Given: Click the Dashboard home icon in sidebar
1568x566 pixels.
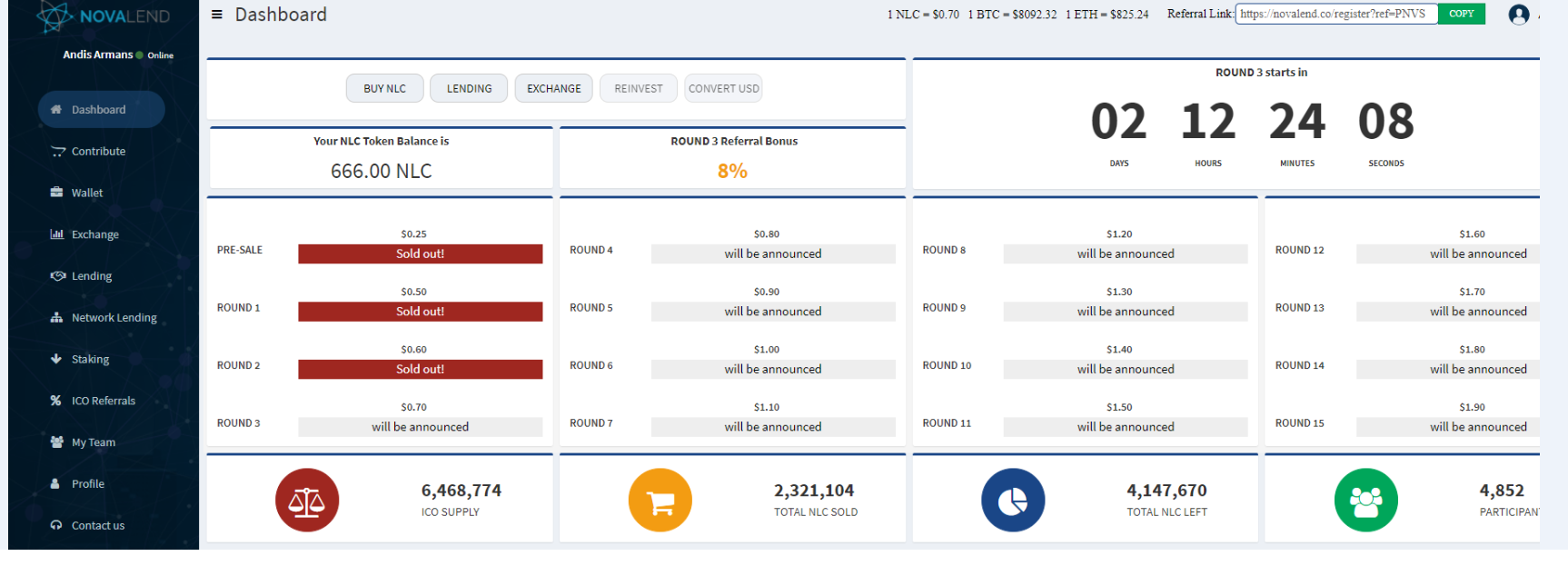Looking at the screenshot, I should pyautogui.click(x=55, y=109).
